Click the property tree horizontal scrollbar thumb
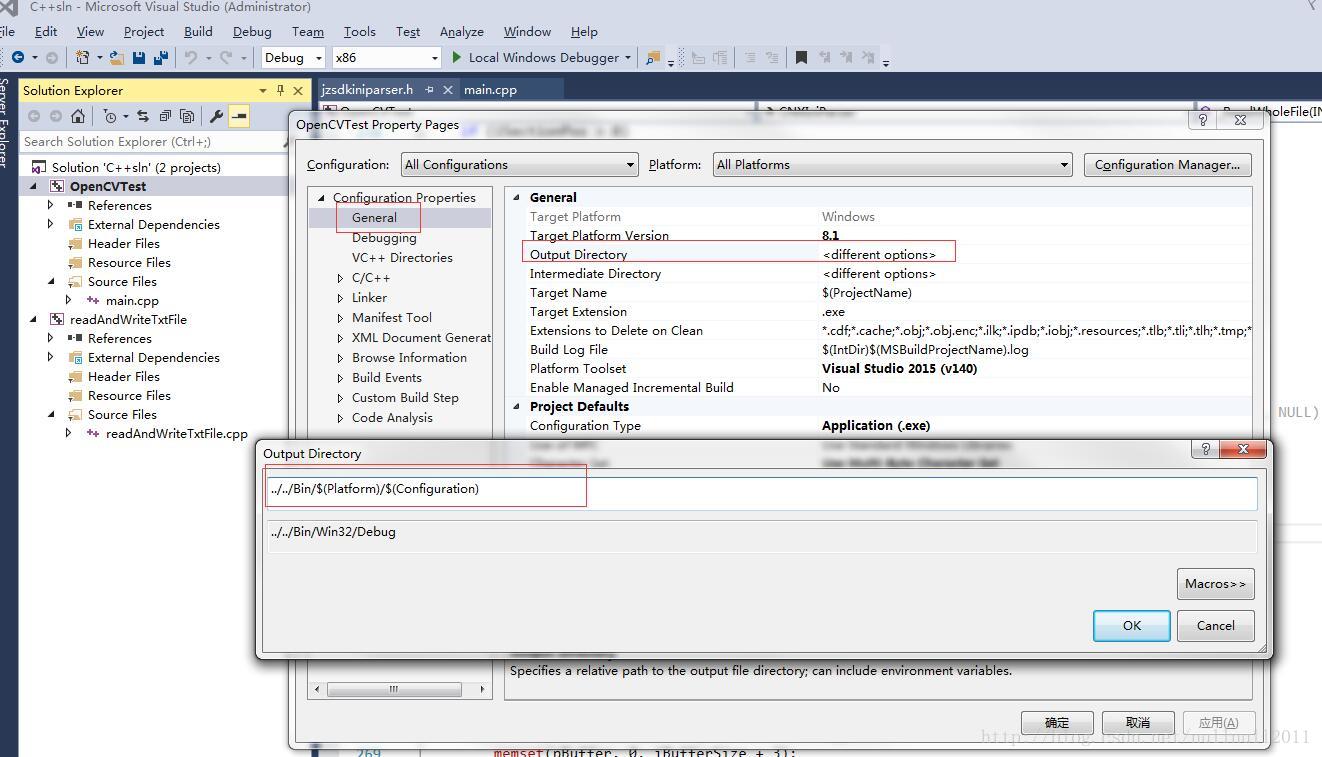 tap(394, 689)
